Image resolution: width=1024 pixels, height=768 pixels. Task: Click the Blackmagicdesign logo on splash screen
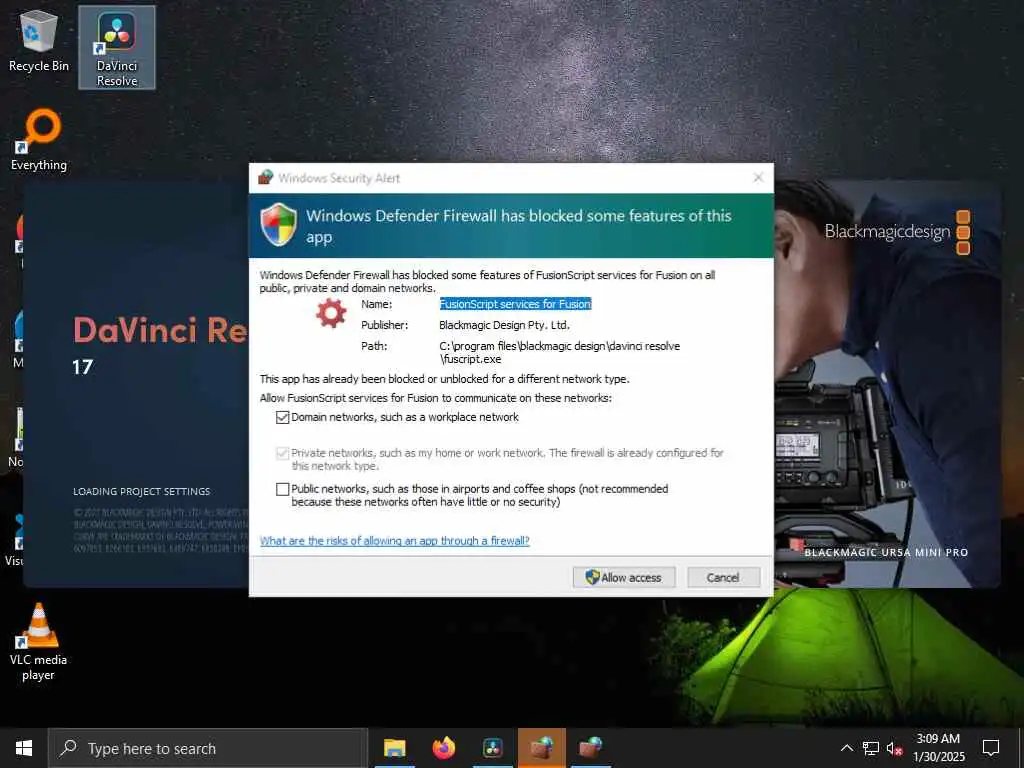coord(897,232)
